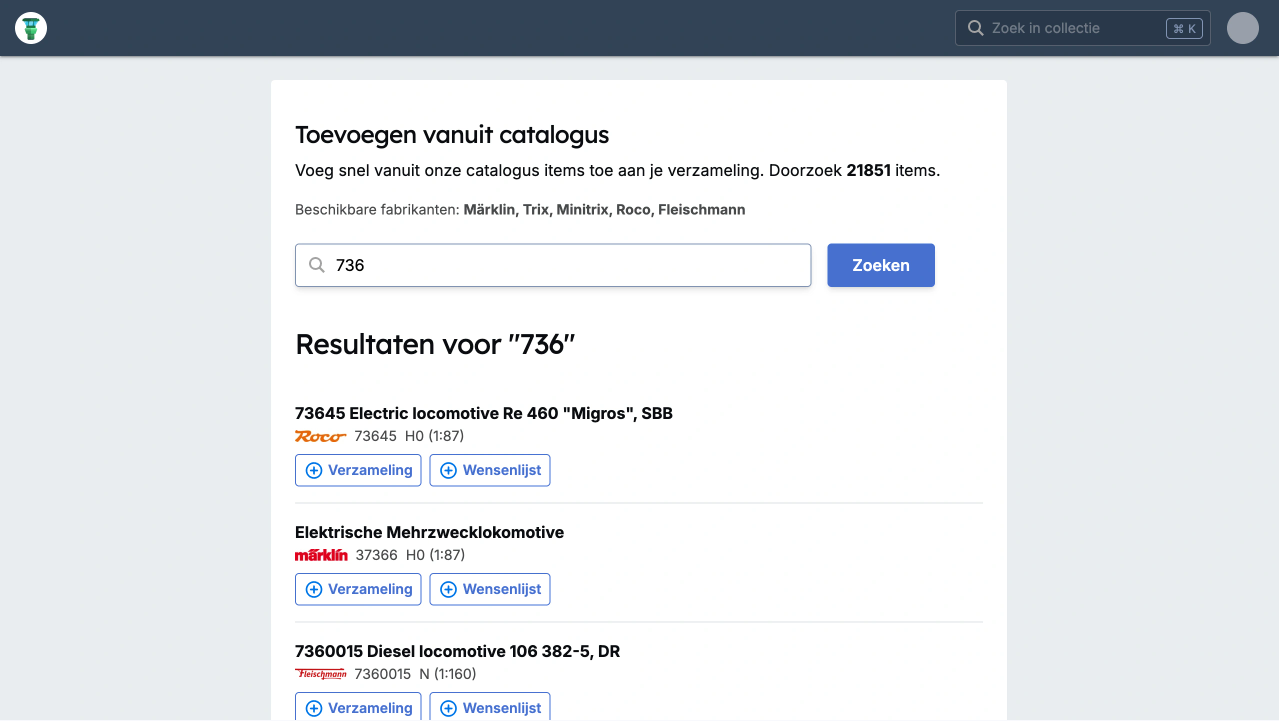Open the item titled "Elektrische Mehrzwecklokomotive"
The image size is (1279, 721).
click(x=429, y=532)
